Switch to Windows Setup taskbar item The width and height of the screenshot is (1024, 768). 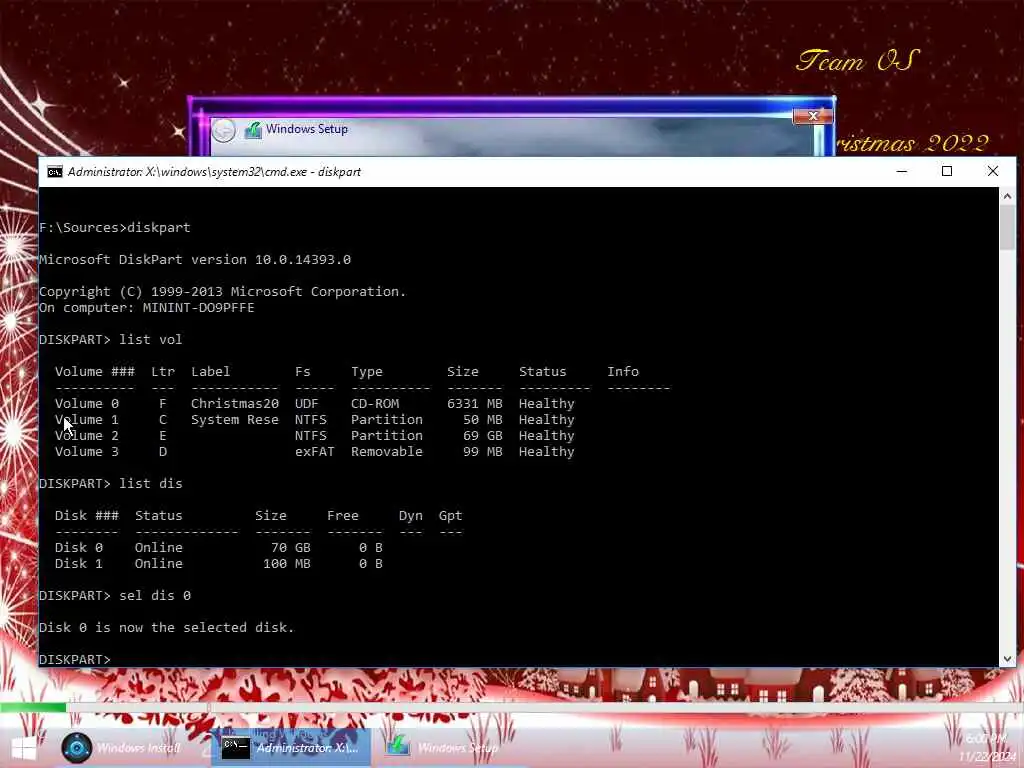click(x=442, y=748)
